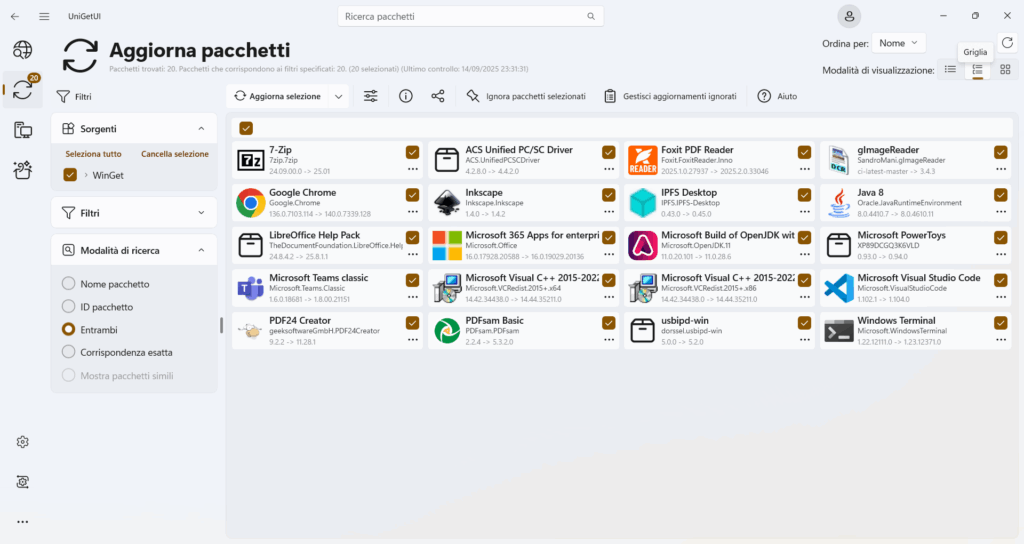Click Microsoft 365 Apps for enterprise package name
This screenshot has width=1024, height=544.
[x=532, y=235]
